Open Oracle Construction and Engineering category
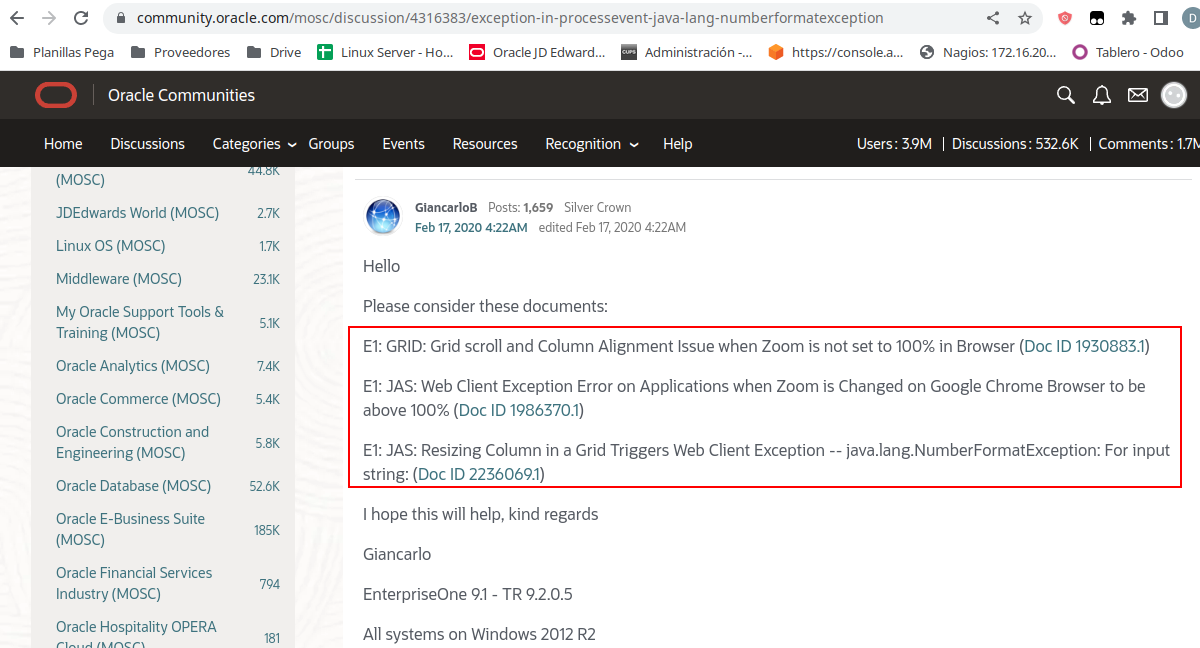 click(132, 442)
